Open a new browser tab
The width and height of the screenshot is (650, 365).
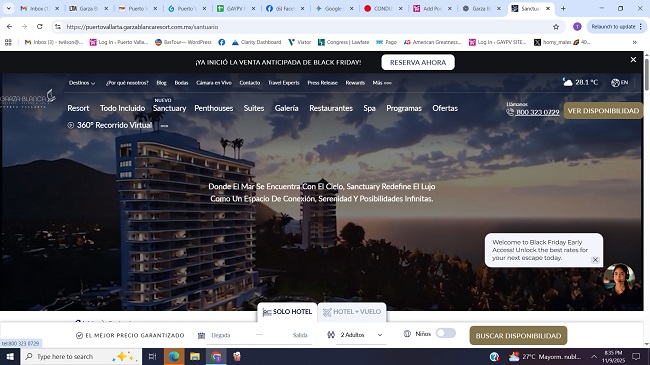point(563,8)
